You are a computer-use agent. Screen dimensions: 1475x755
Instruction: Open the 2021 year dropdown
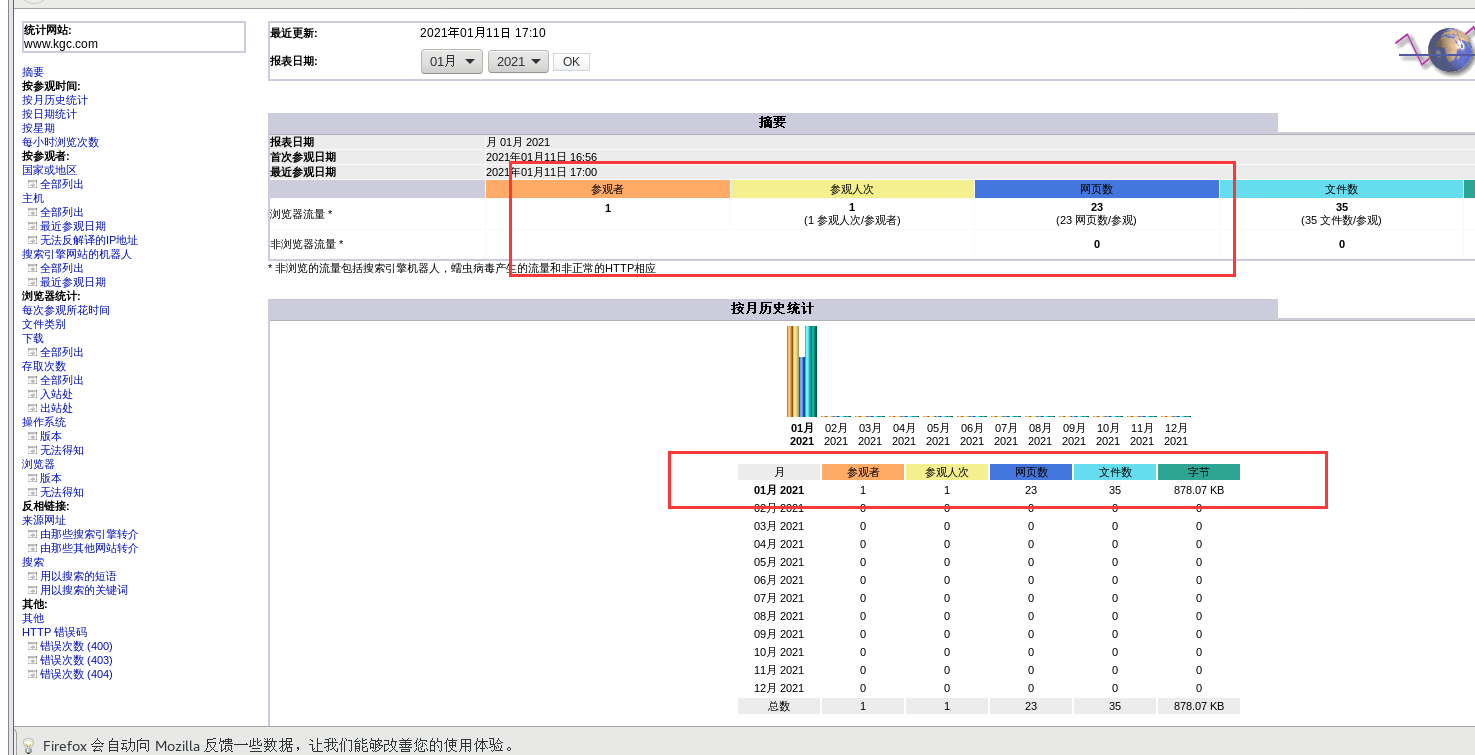(x=518, y=61)
